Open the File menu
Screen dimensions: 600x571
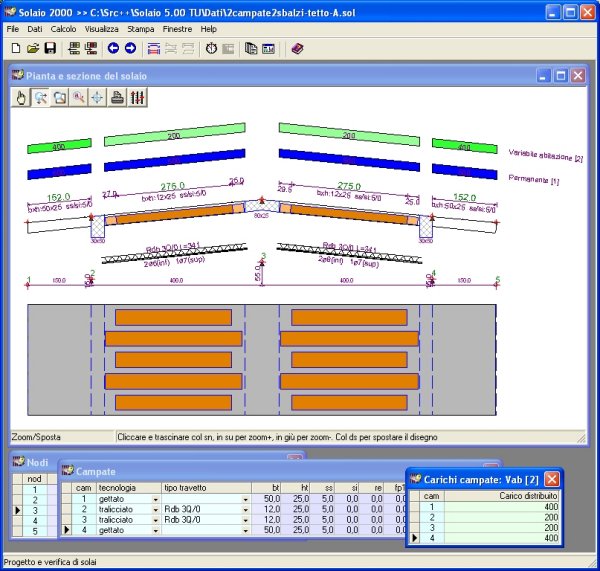(13, 29)
